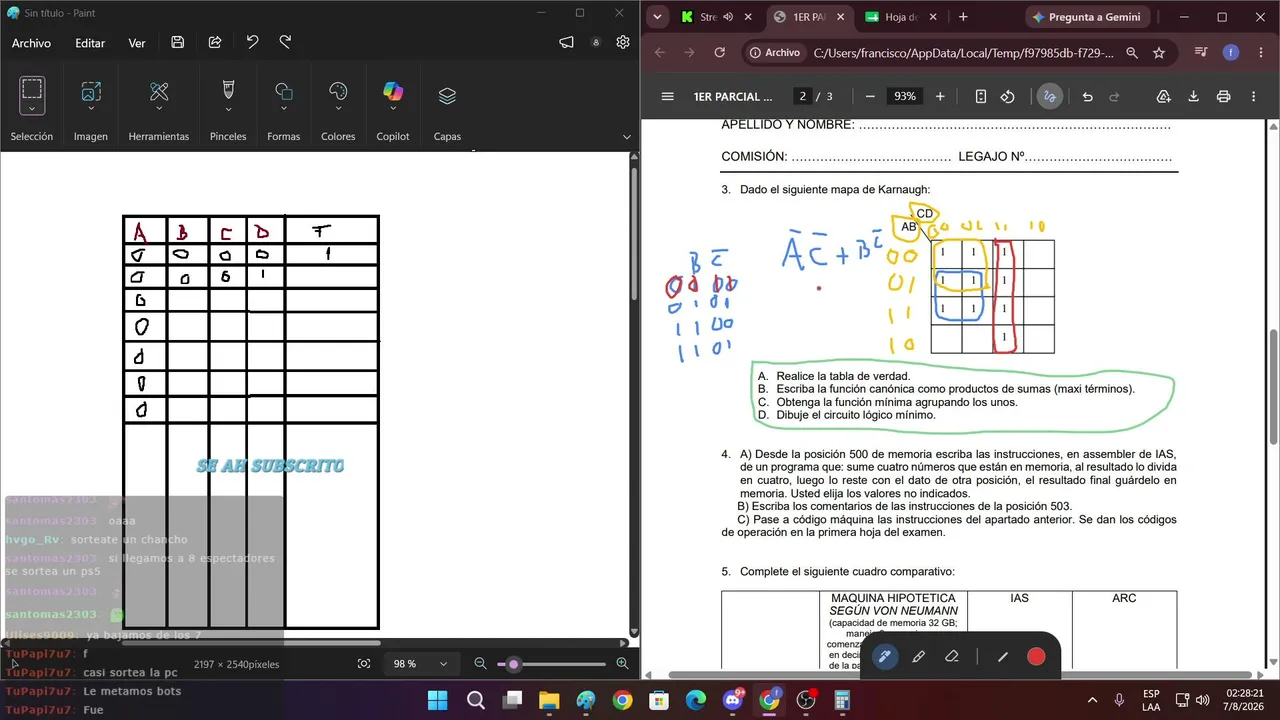Click the pen thickness line icon
Viewport: 1280px width, 720px height.
pyautogui.click(x=1002, y=656)
